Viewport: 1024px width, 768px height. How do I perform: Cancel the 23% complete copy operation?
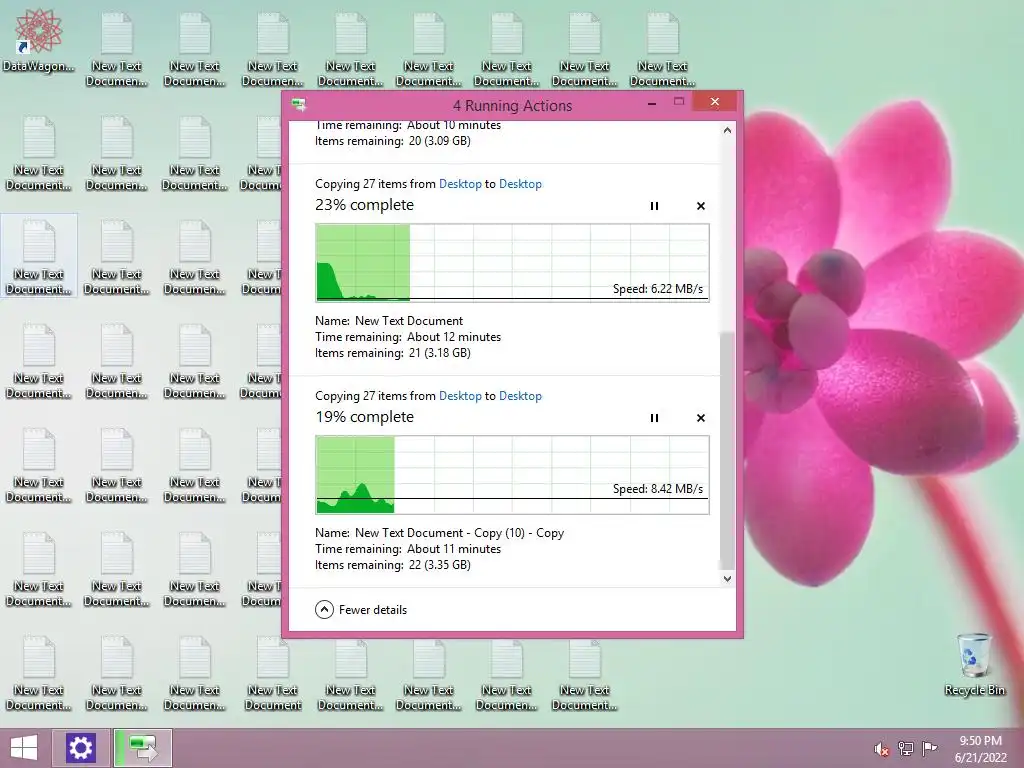(701, 206)
